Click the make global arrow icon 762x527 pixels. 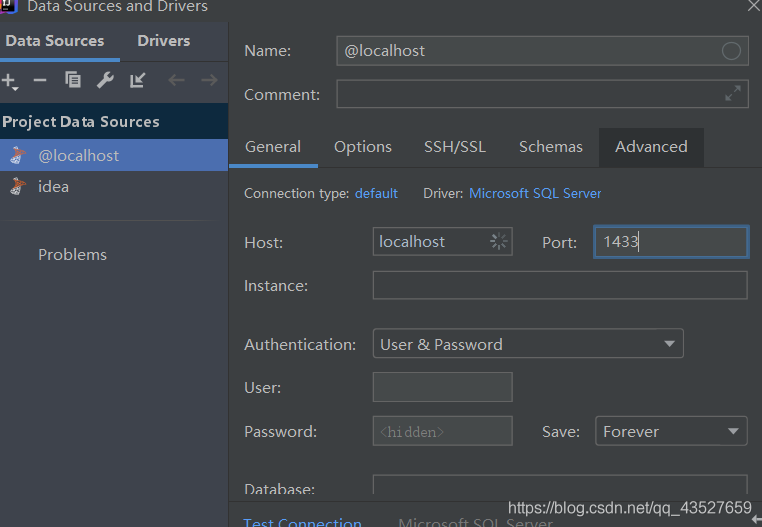(138, 80)
